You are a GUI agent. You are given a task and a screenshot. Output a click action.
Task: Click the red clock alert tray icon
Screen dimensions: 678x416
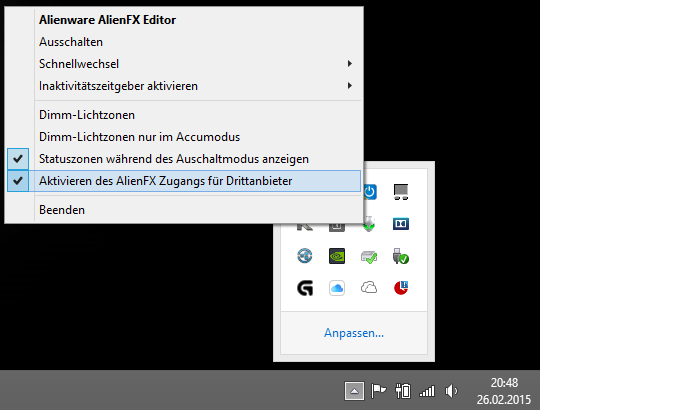pos(401,288)
